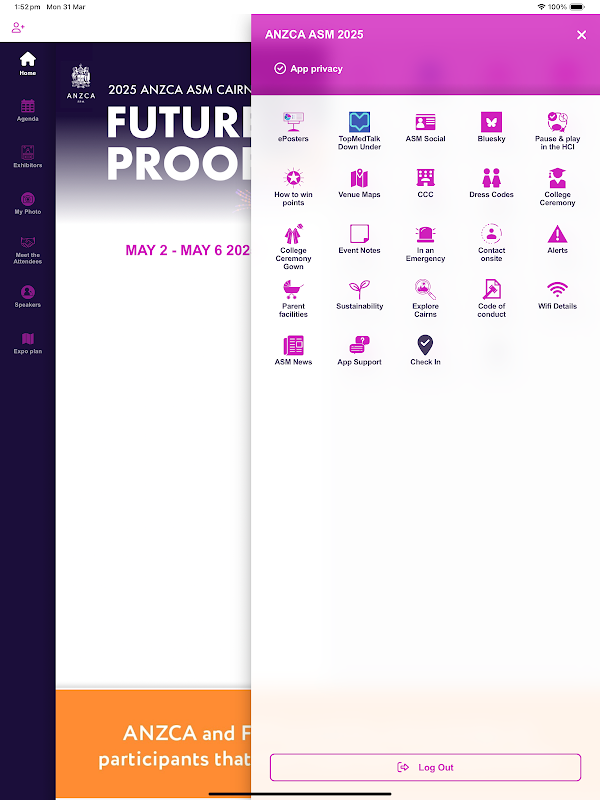The image size is (600, 800).
Task: Open My Photo in the sidebar
Action: [x=28, y=203]
